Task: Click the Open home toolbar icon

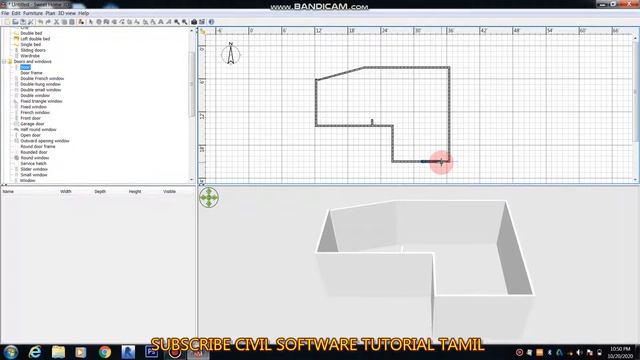Action: coord(15,22)
